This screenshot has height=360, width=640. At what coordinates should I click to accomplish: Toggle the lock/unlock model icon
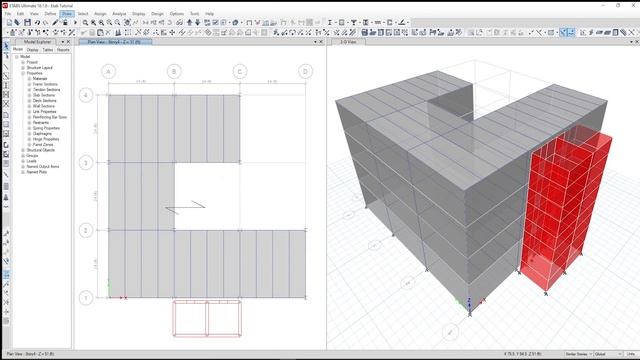coord(65,22)
